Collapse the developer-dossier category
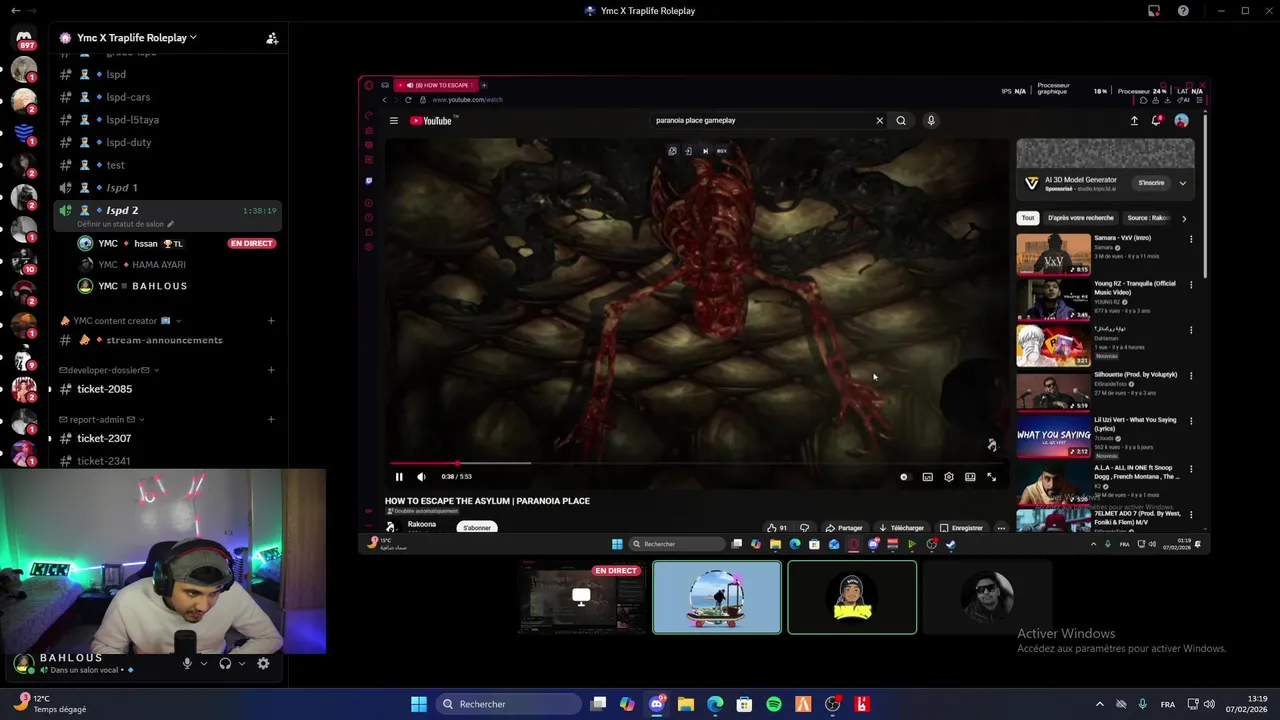Viewport: 1280px width, 720px height. 109,370
